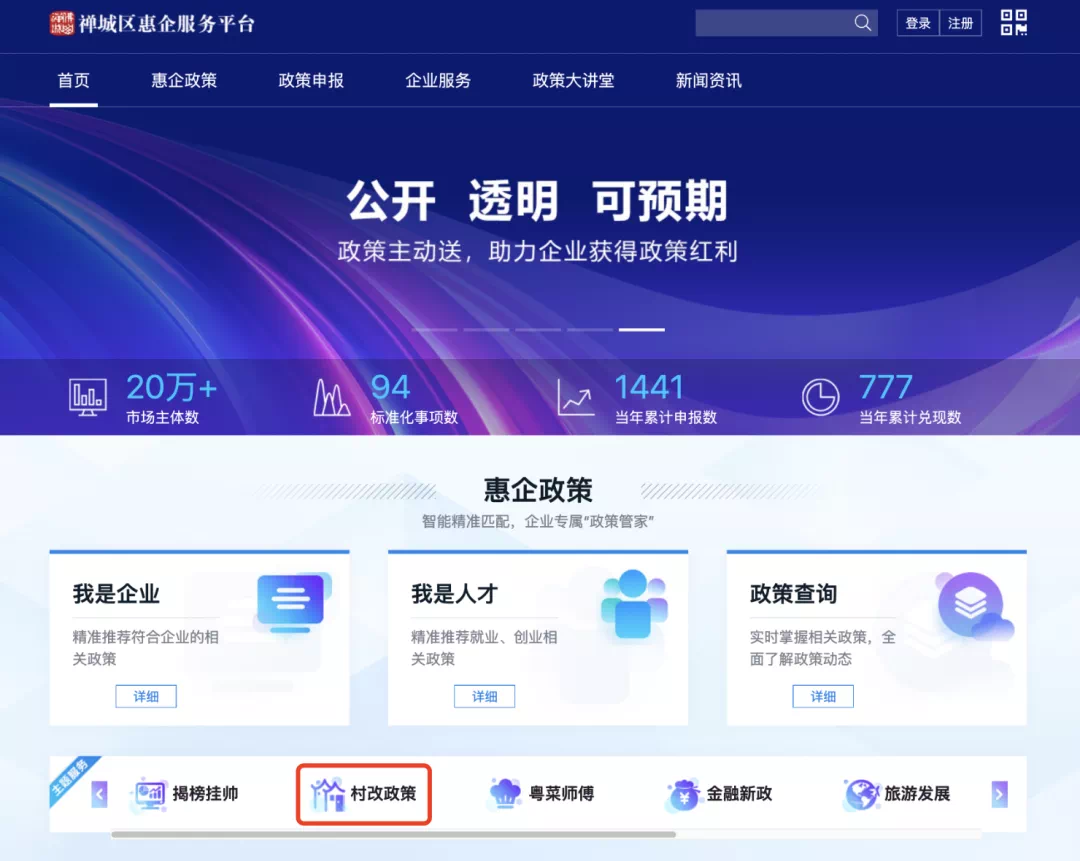Select the first banner slide indicator

point(435,330)
